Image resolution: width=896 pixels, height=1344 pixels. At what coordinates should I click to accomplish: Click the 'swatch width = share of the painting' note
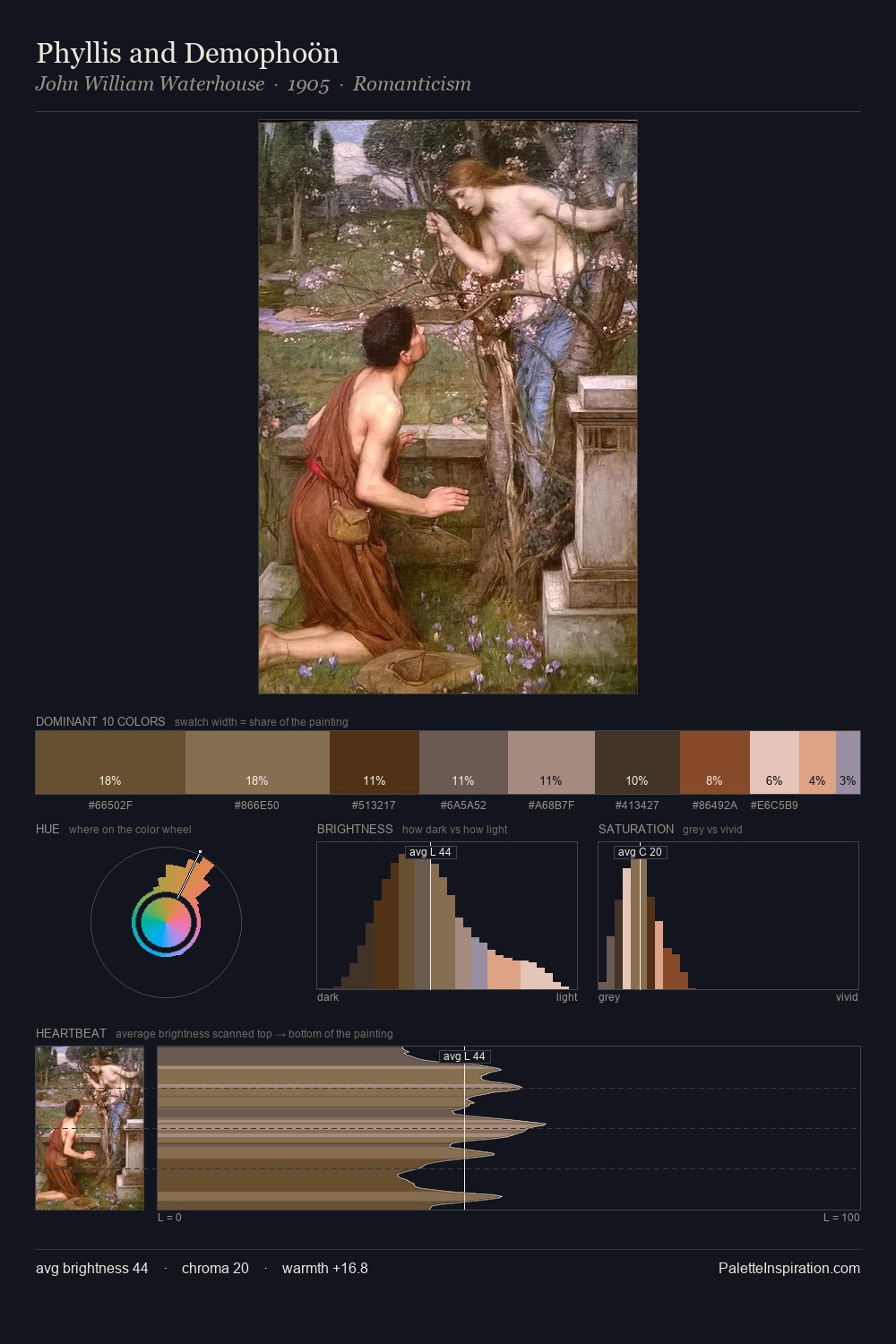tap(262, 722)
